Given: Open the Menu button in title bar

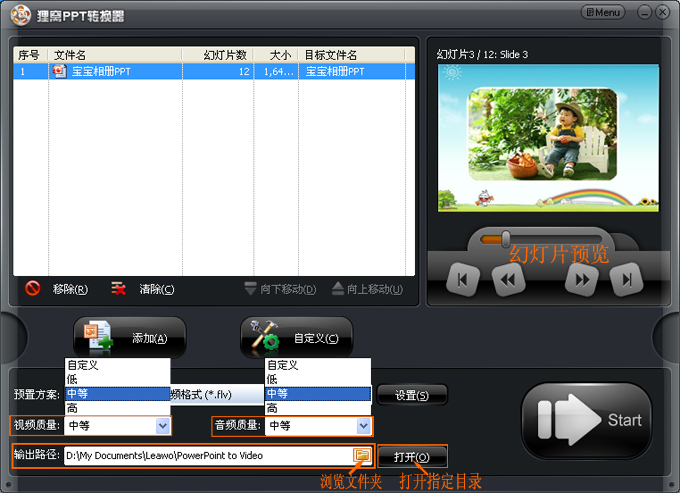Looking at the screenshot, I should tap(603, 13).
